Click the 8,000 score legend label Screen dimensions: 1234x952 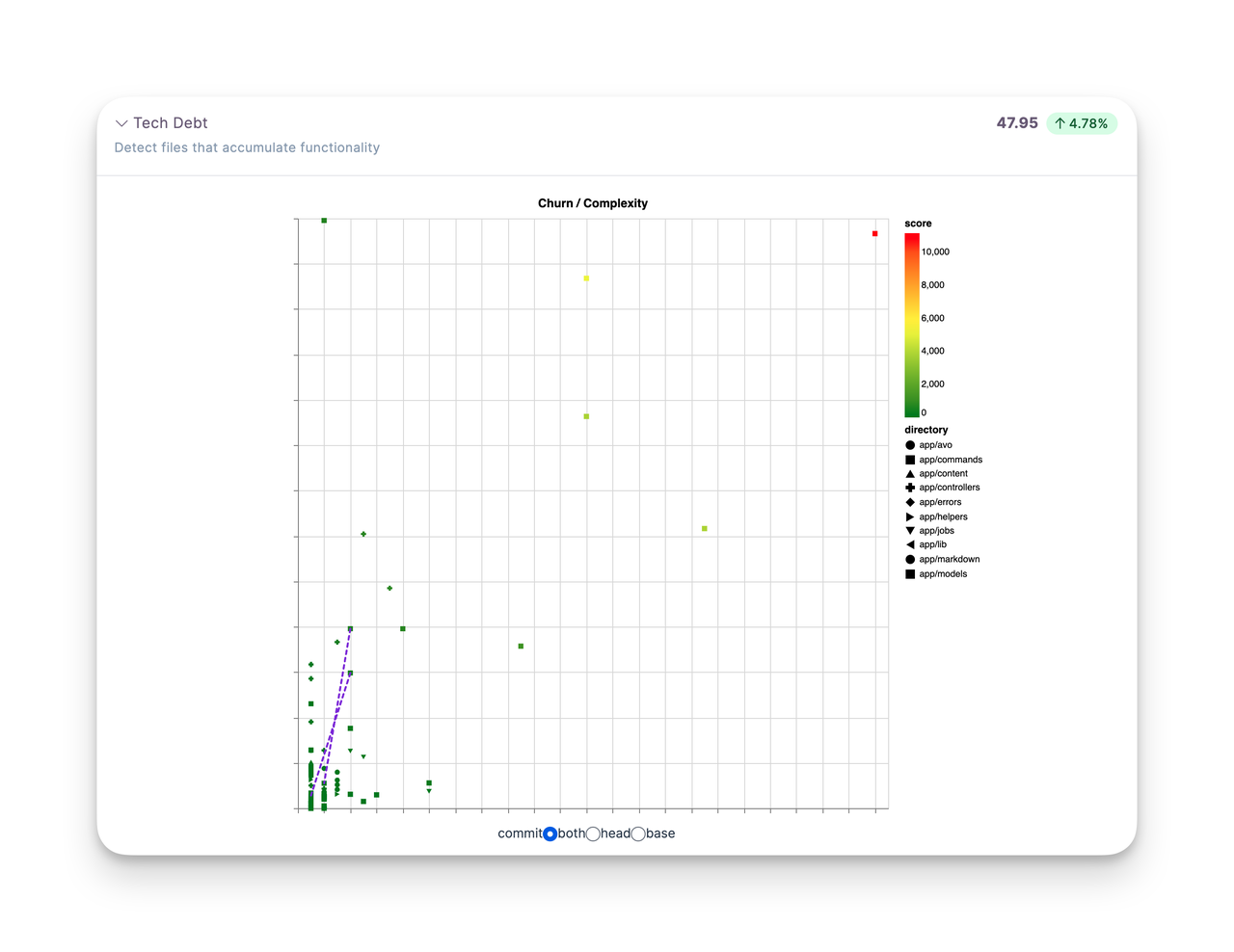[933, 285]
